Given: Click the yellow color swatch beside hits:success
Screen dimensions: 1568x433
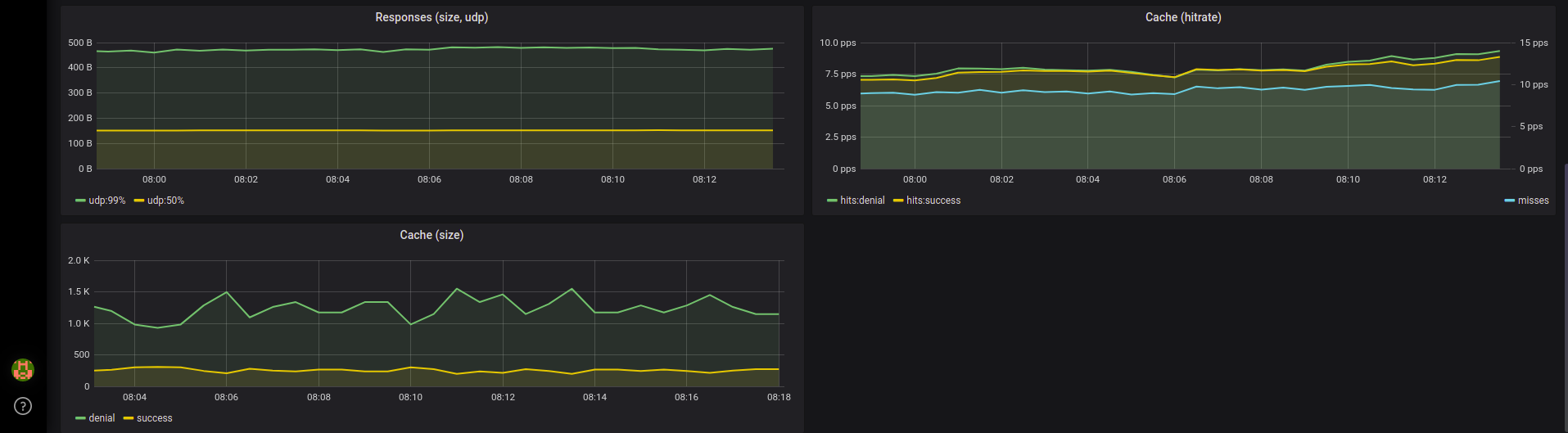Looking at the screenshot, I should pos(898,201).
